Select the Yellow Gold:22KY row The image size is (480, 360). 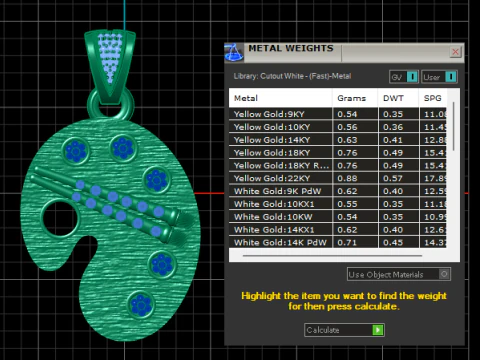click(x=338, y=178)
